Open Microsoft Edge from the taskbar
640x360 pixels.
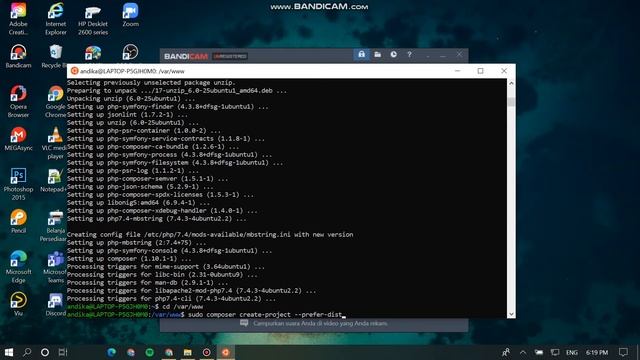(111, 352)
